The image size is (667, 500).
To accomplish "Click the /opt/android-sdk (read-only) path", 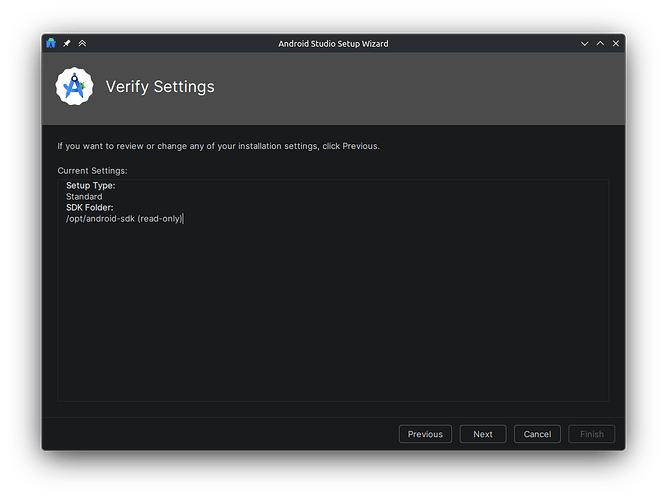I will click(124, 219).
